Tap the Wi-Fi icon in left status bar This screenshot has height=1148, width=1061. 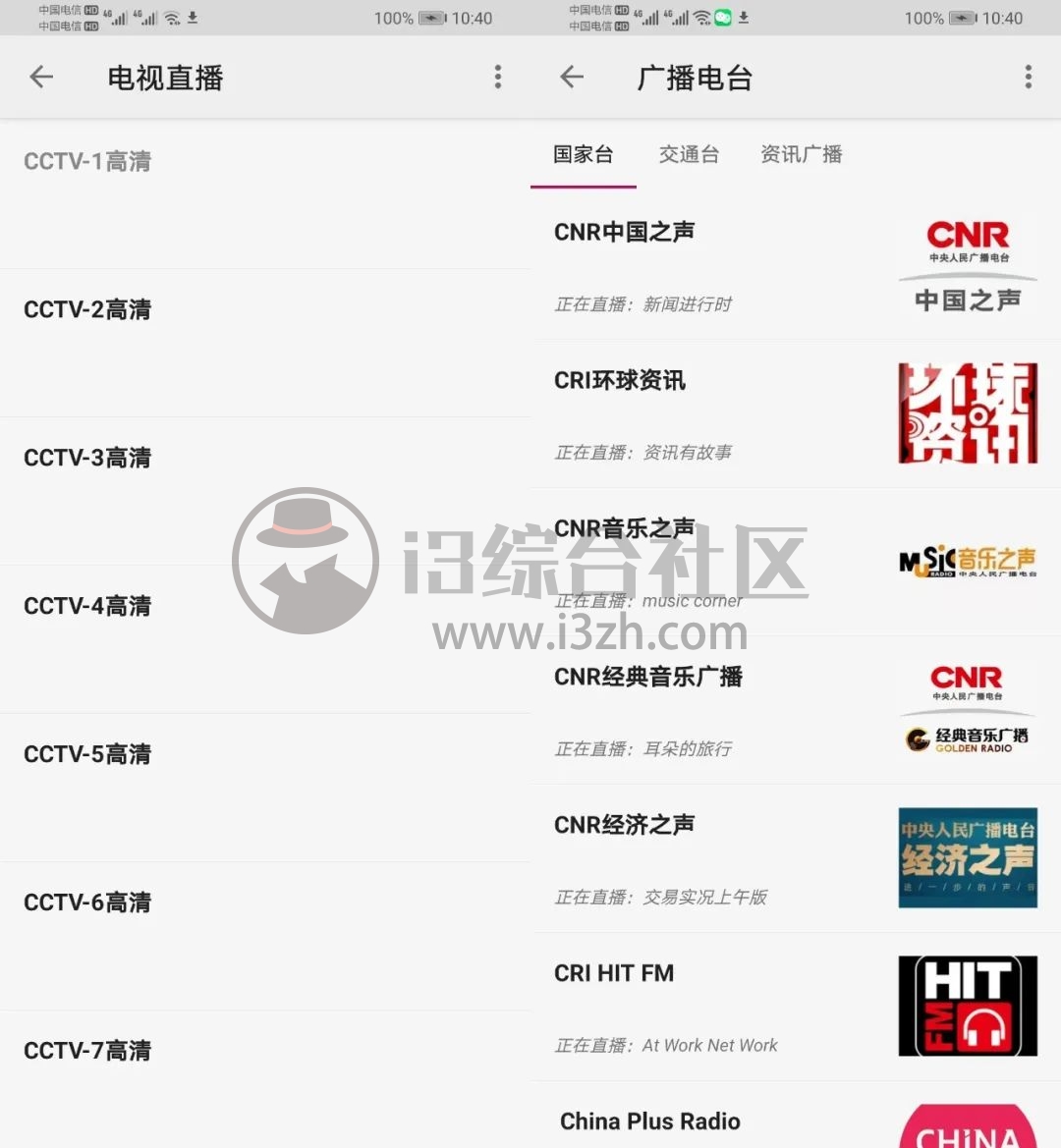[173, 19]
